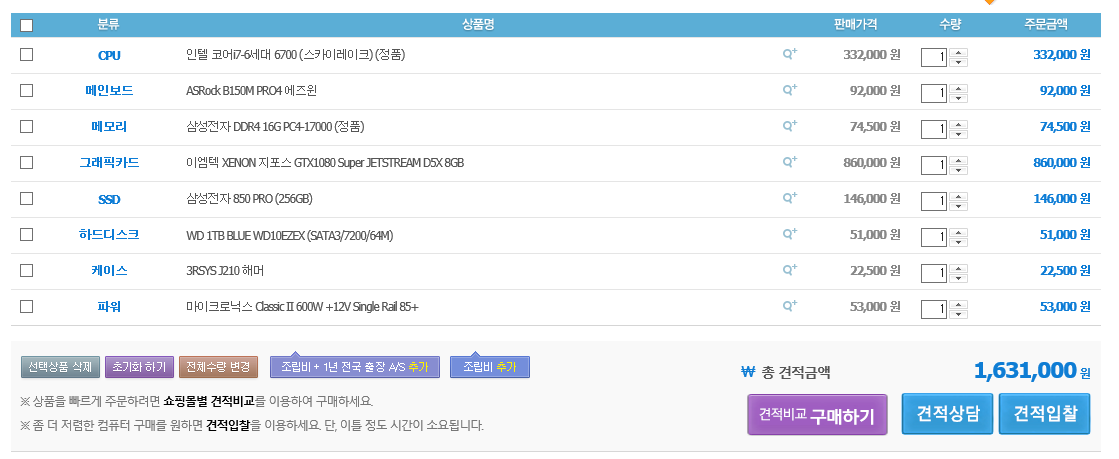The height and width of the screenshot is (459, 1119).
Task: Open magnifier details for SSD row
Action: [x=789, y=198]
